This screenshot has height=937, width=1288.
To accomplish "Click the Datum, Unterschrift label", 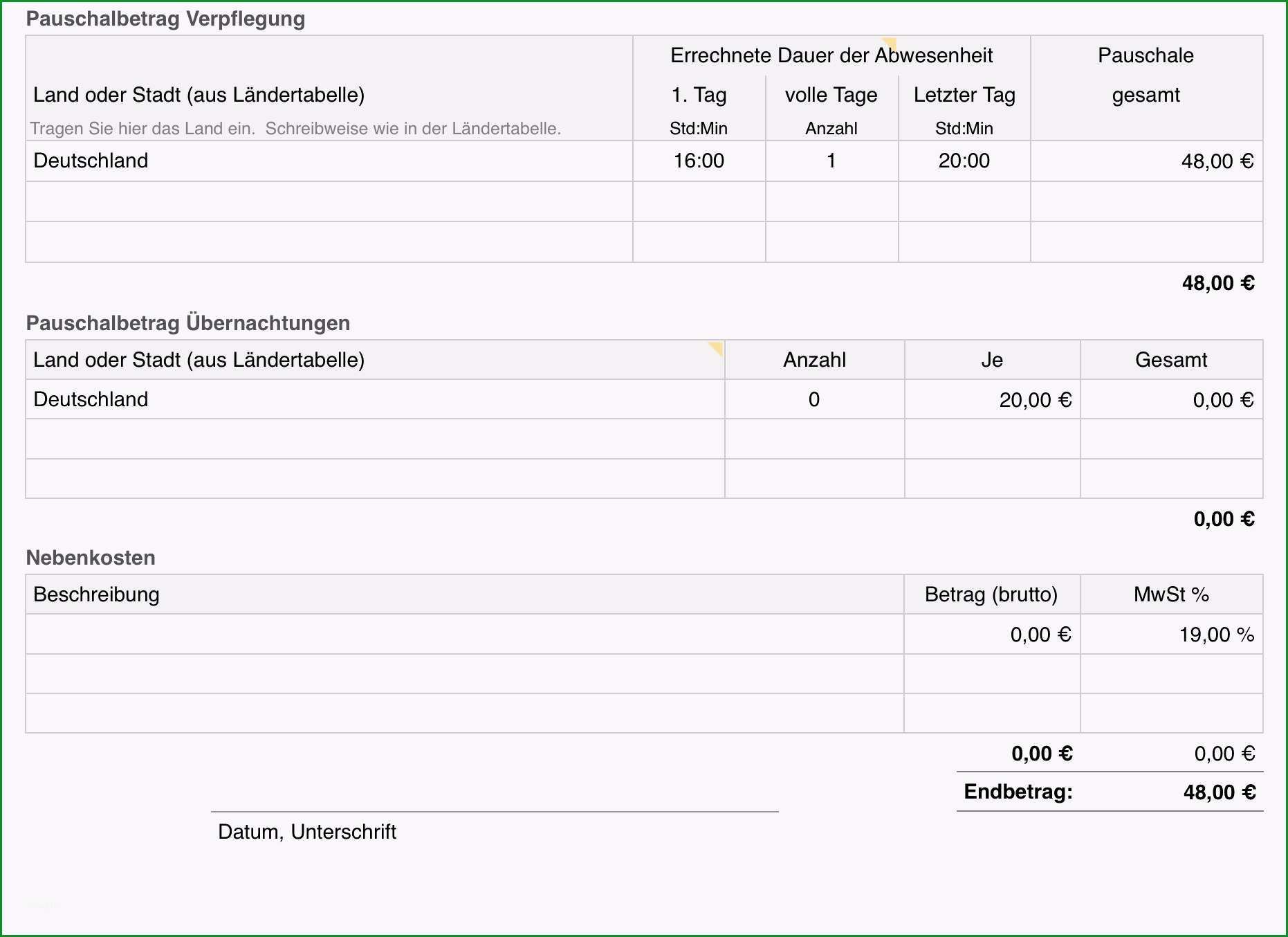I will pos(307,832).
